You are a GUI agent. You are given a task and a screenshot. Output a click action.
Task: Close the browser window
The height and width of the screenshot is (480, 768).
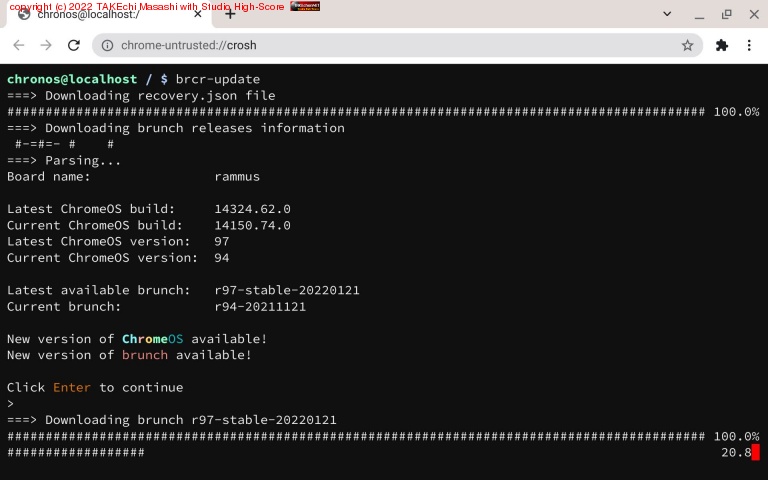click(752, 14)
